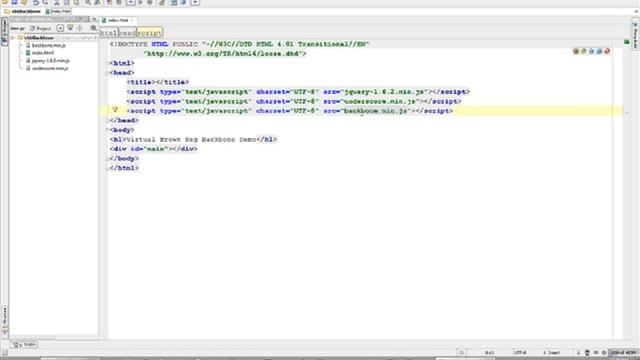Select jquery-1.6.2.min.js in project tree
This screenshot has width=640, height=360.
(51, 60)
